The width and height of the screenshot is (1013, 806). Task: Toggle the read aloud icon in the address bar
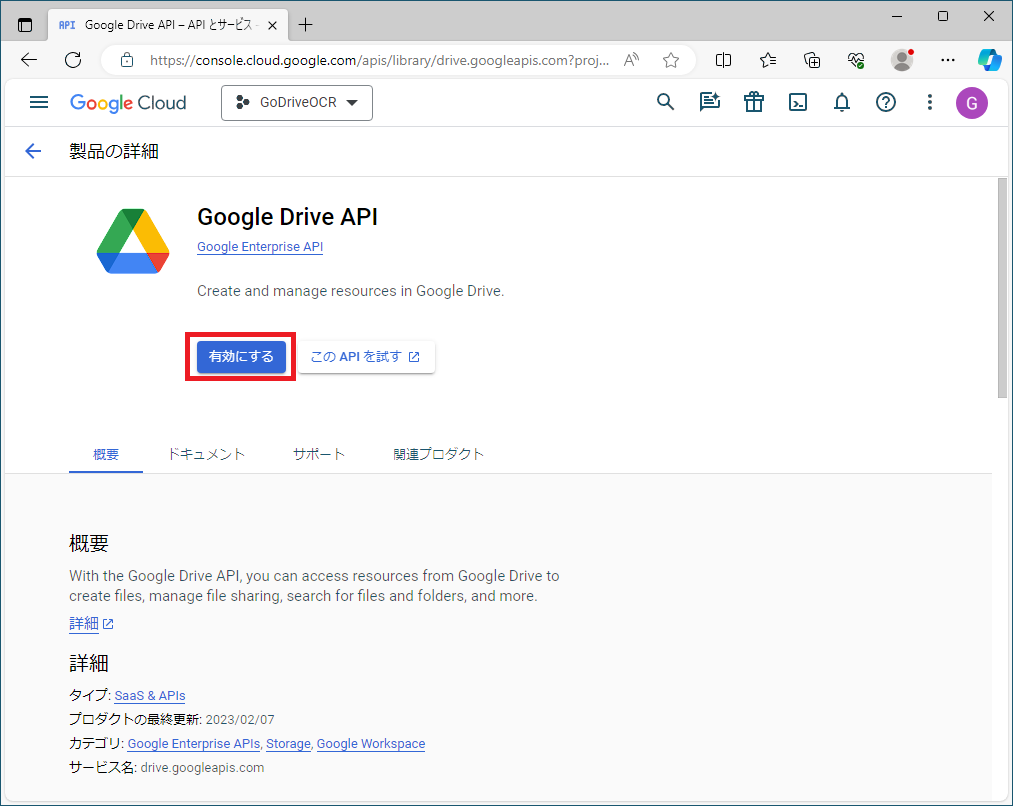click(x=631, y=60)
